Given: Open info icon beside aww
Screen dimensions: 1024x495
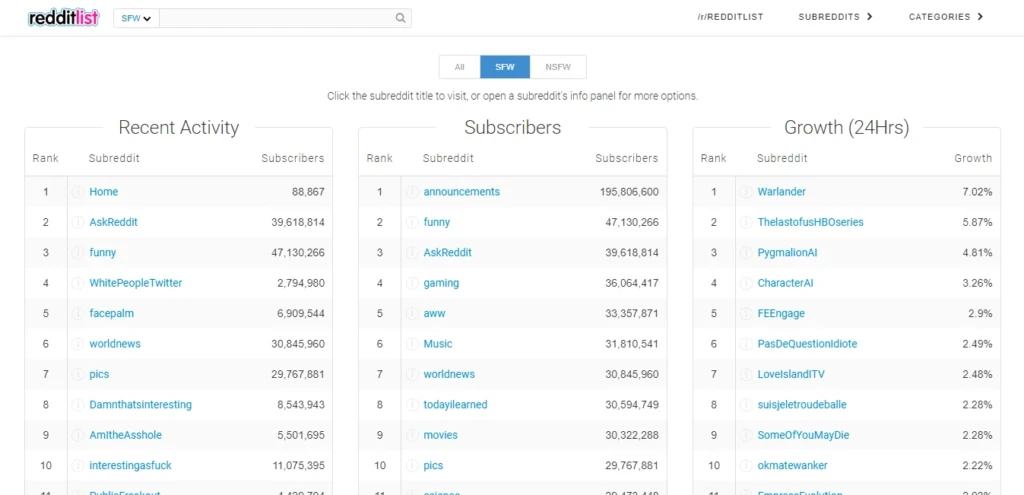Looking at the screenshot, I should pyautogui.click(x=412, y=313).
